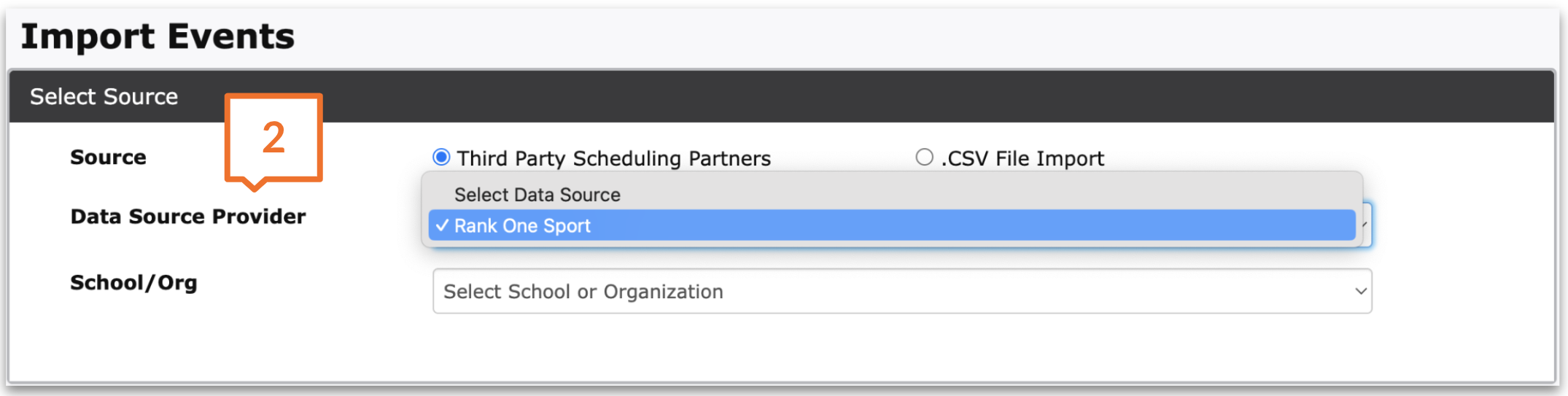
Task: Pick "Rank One Sport" from the dropdown list
Action: coord(522,226)
